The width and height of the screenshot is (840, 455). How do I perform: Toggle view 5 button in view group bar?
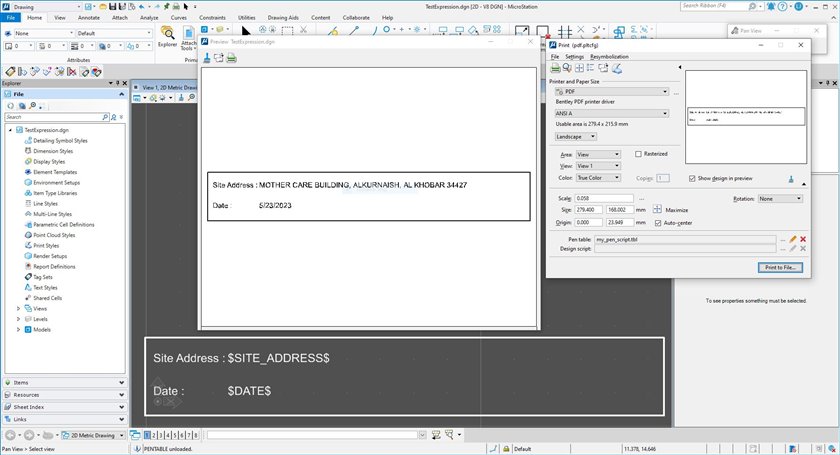(175, 435)
